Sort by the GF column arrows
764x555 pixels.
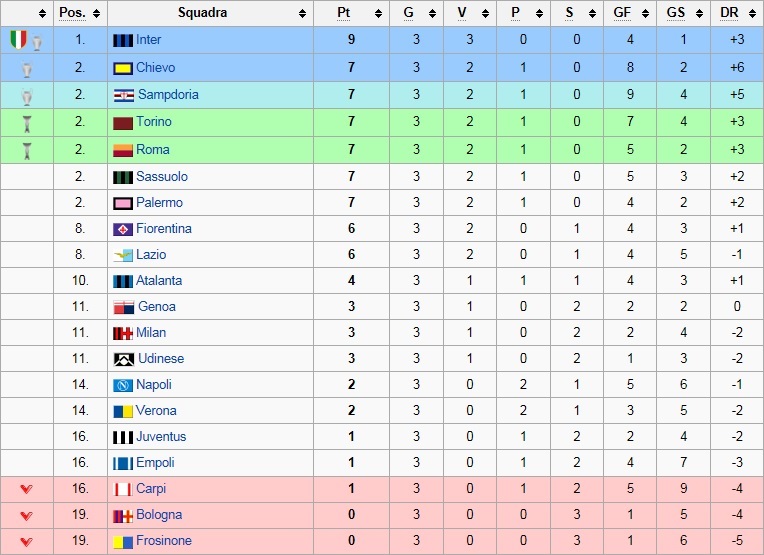(x=645, y=13)
